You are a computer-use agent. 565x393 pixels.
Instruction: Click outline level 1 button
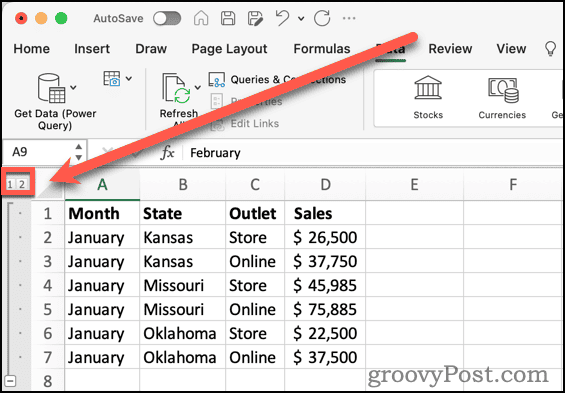pos(10,184)
